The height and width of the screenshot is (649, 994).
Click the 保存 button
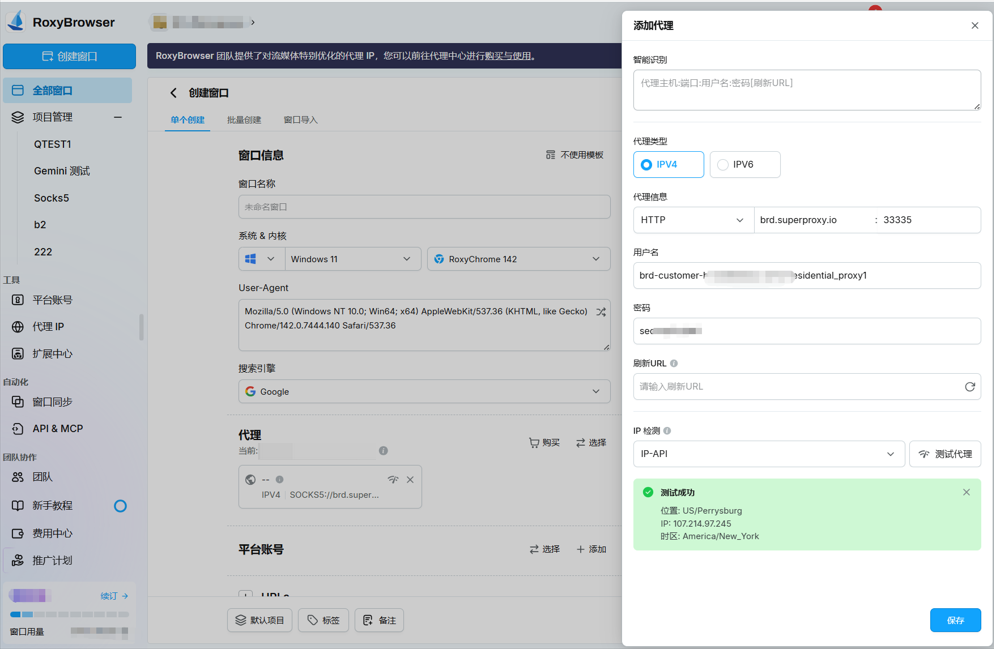click(954, 620)
